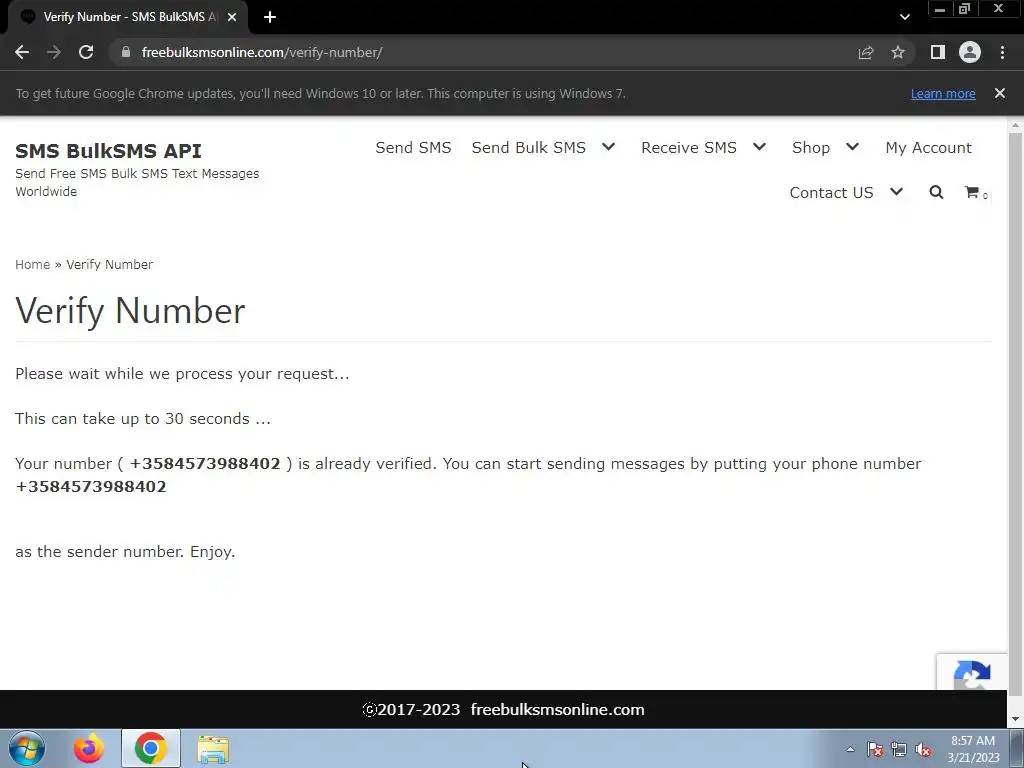Dismiss the Chrome updates notification bar

click(x=1000, y=93)
